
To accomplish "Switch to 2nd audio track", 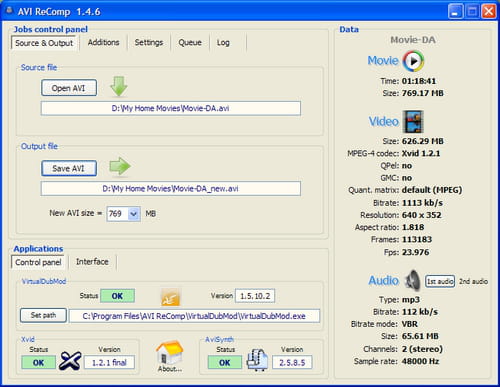I will pos(473,281).
